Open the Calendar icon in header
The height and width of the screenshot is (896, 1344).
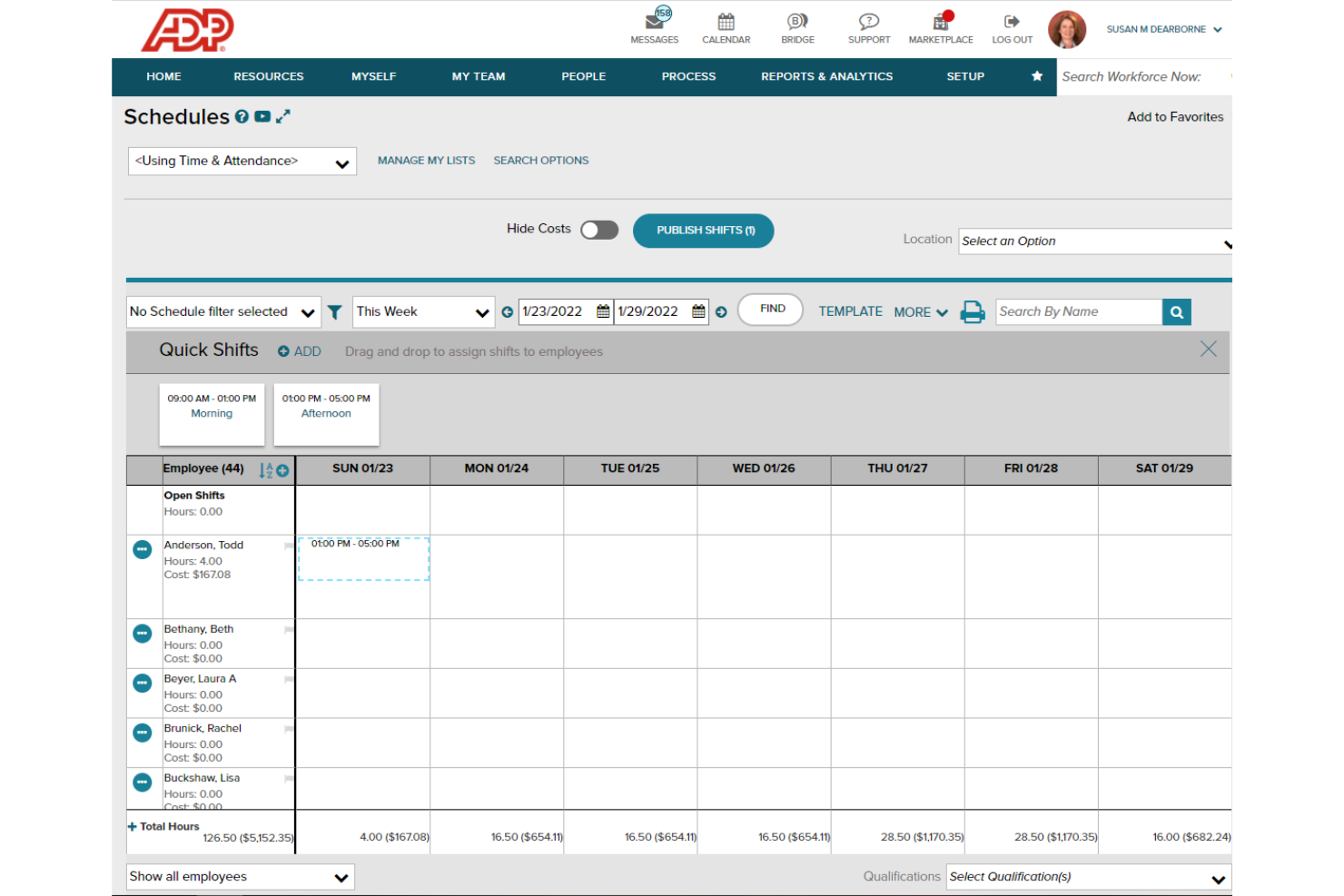(726, 23)
